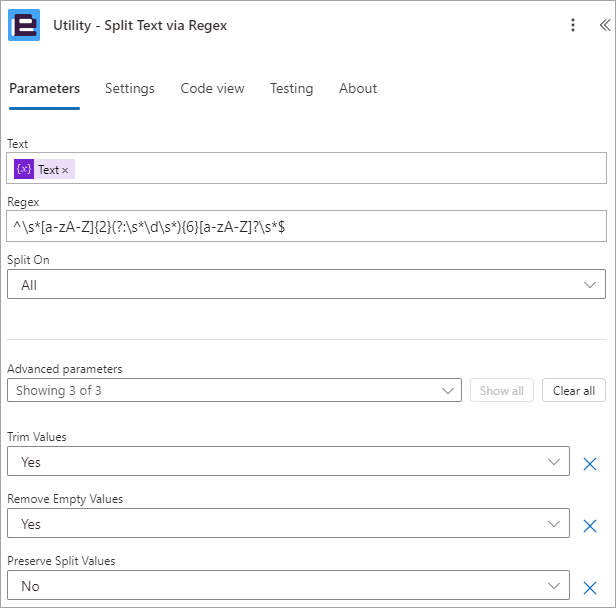Click the purple expression icon in Text token
This screenshot has height=608, width=616.
[24, 170]
